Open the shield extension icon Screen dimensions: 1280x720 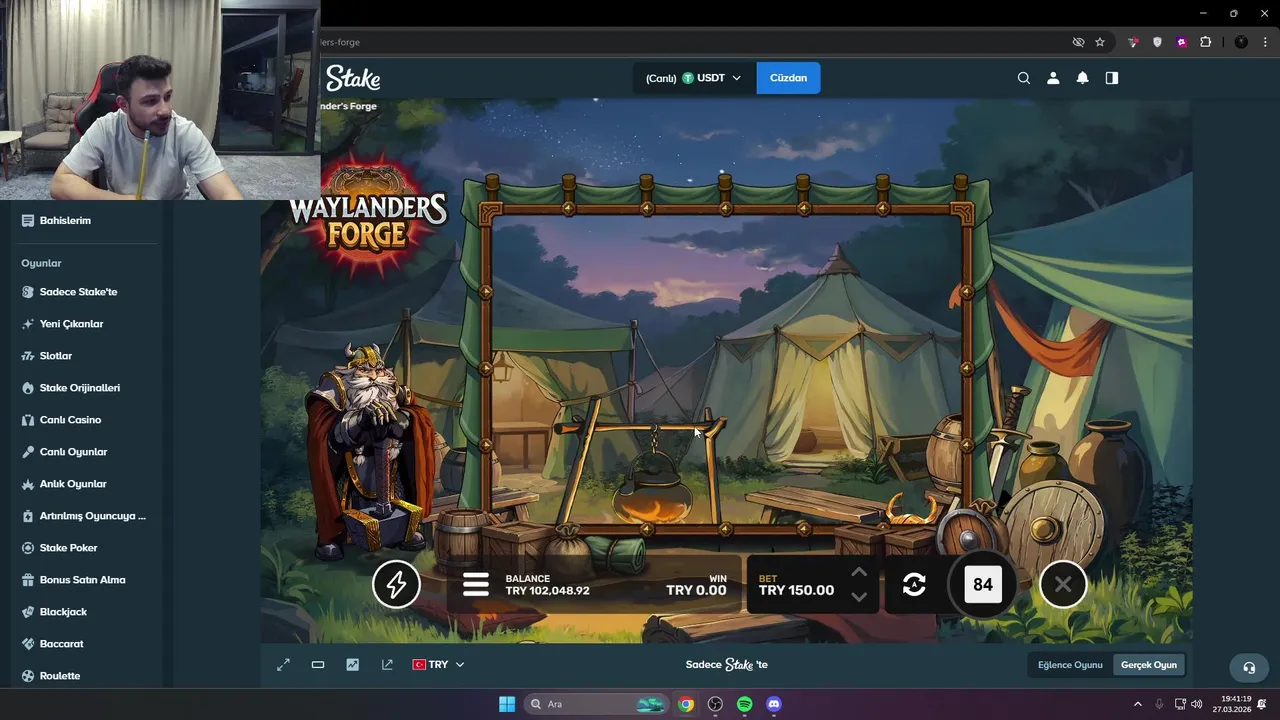1157,42
